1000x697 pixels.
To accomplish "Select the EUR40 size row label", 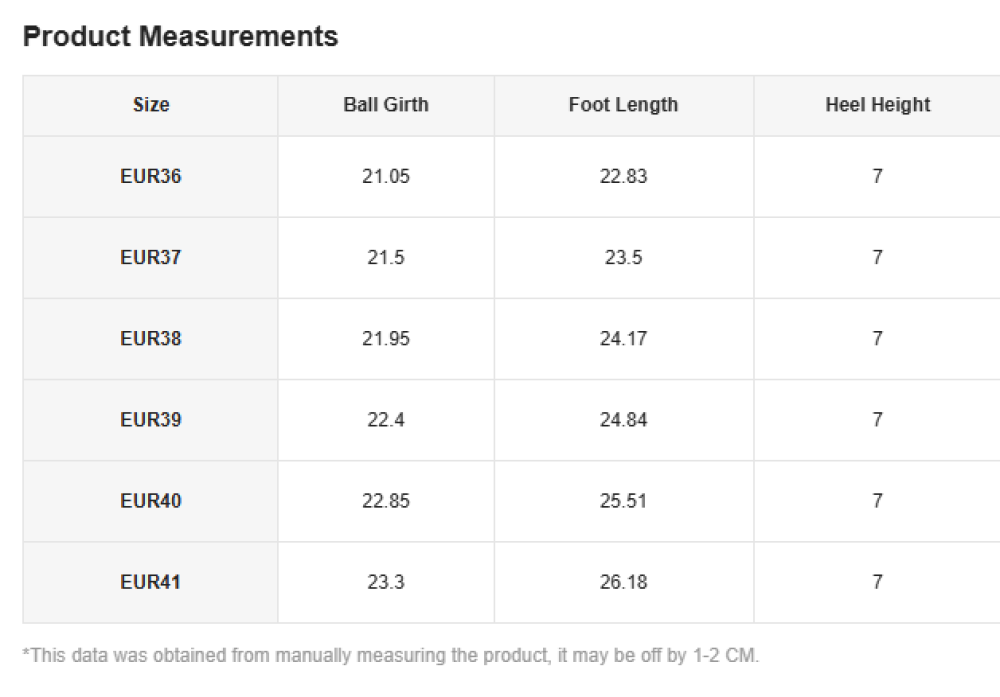I will (x=151, y=501).
